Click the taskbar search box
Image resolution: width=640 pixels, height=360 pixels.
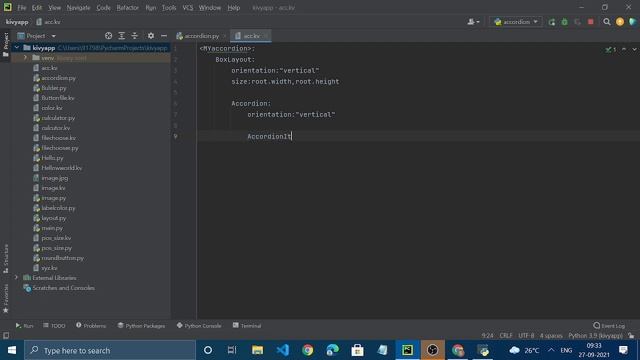tap(110, 350)
